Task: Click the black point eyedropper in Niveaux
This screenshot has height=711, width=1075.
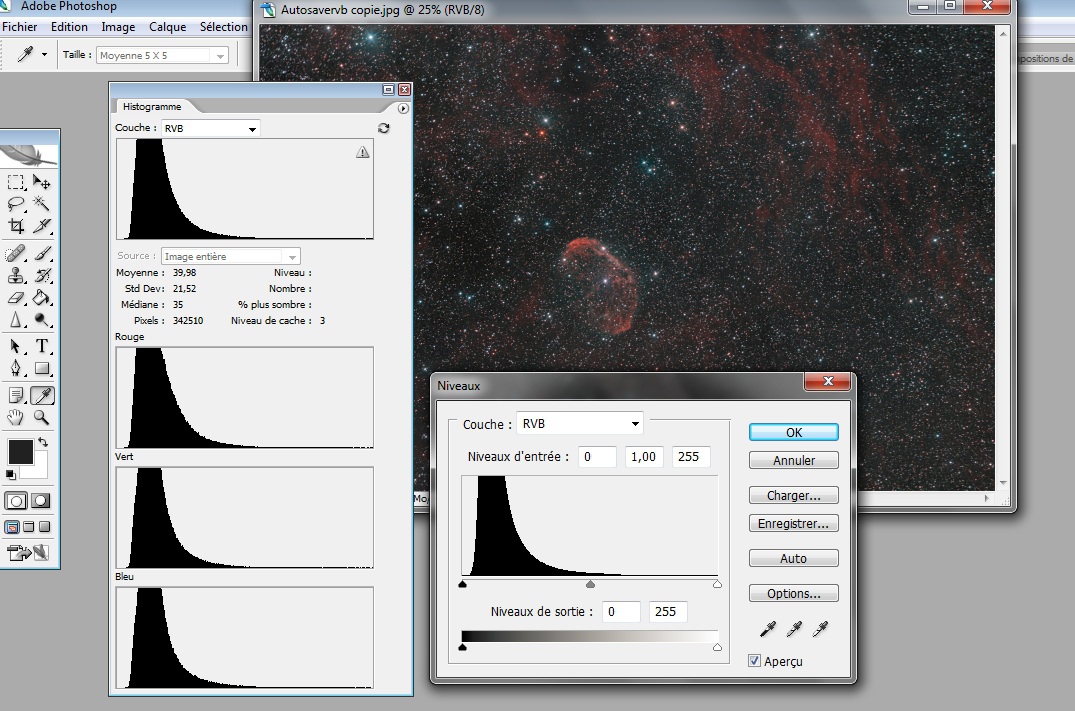Action: point(768,629)
